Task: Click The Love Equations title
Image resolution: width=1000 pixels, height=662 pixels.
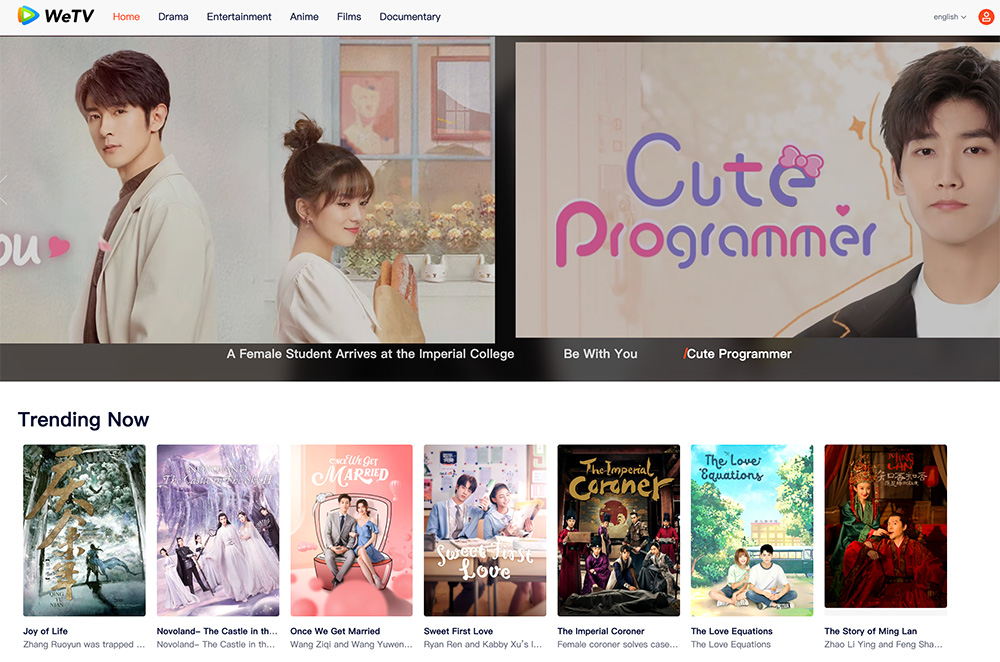Action: (732, 631)
